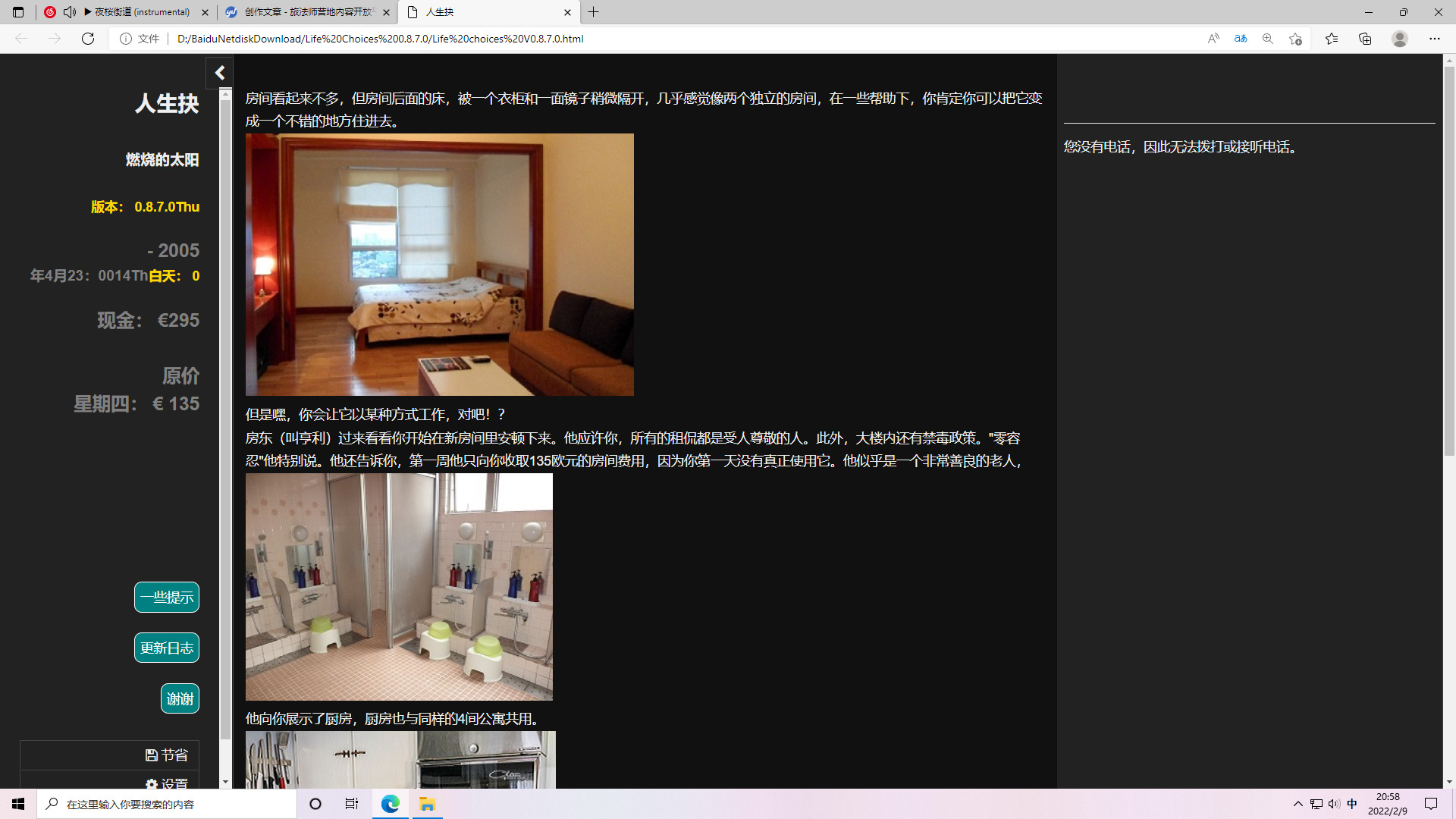The height and width of the screenshot is (819, 1456).
Task: Click the bedroom photo thumbnail
Action: coord(439,265)
